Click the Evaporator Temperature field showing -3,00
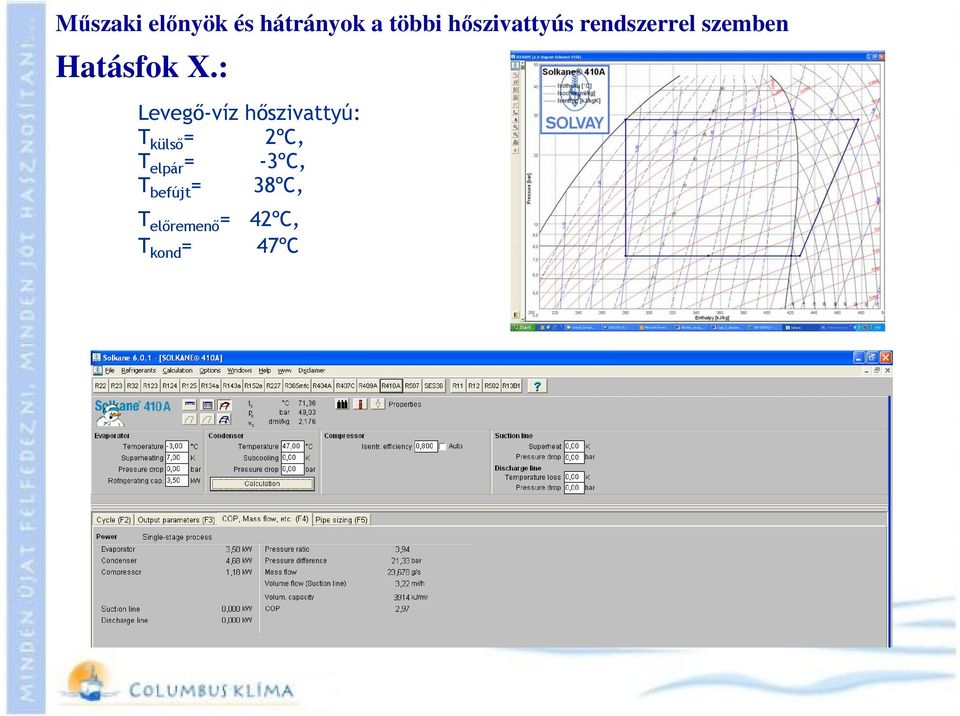The height and width of the screenshot is (716, 960). tap(176, 446)
